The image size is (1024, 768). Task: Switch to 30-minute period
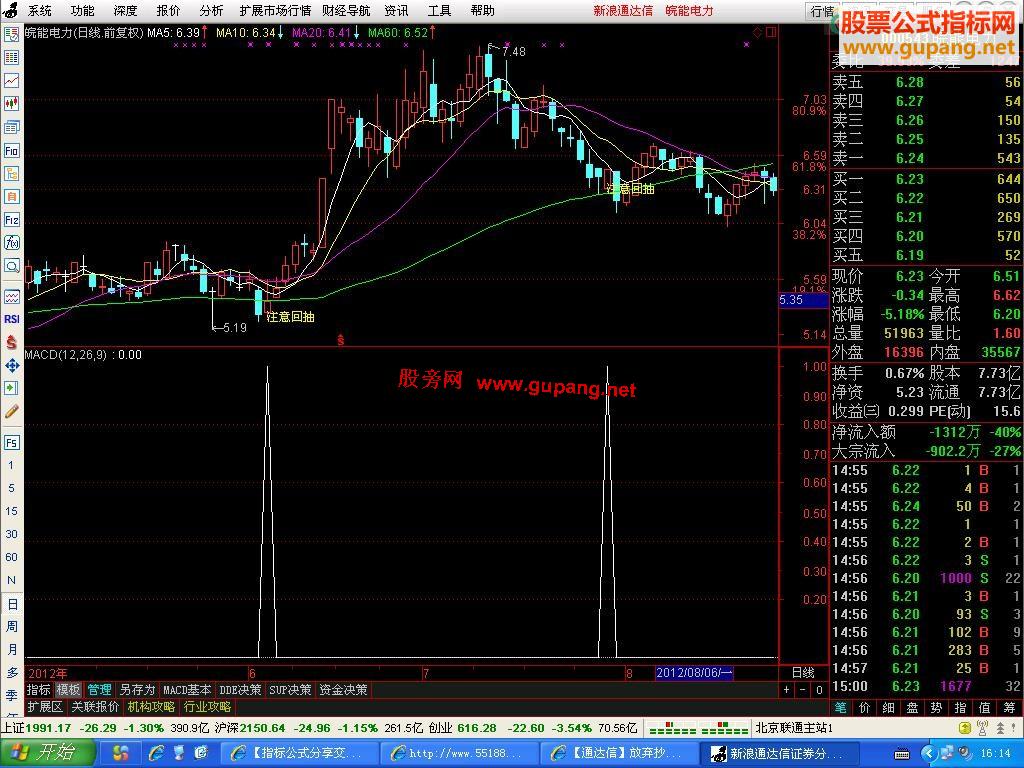pyautogui.click(x=11, y=534)
